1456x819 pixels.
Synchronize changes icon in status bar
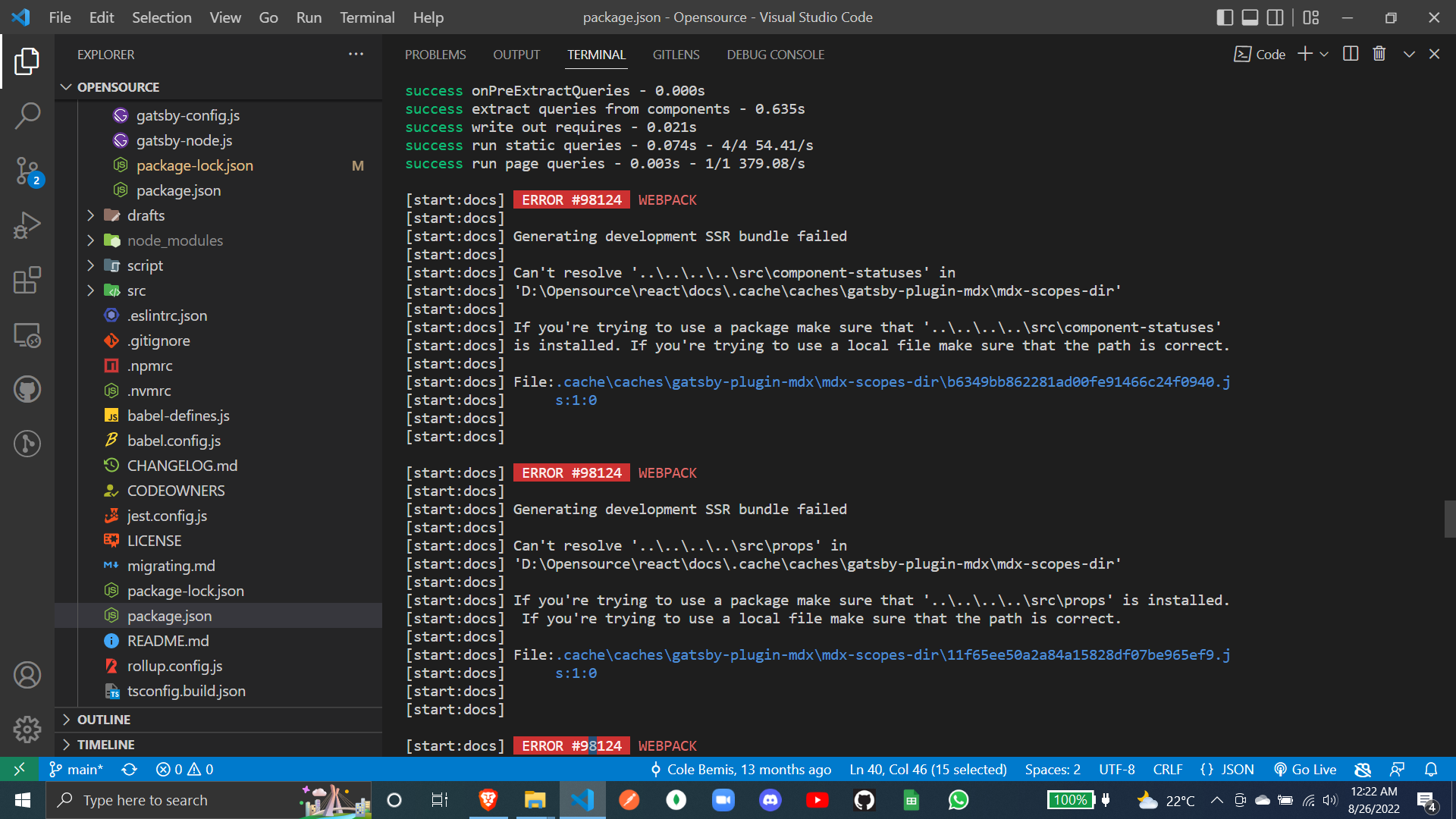[130, 769]
